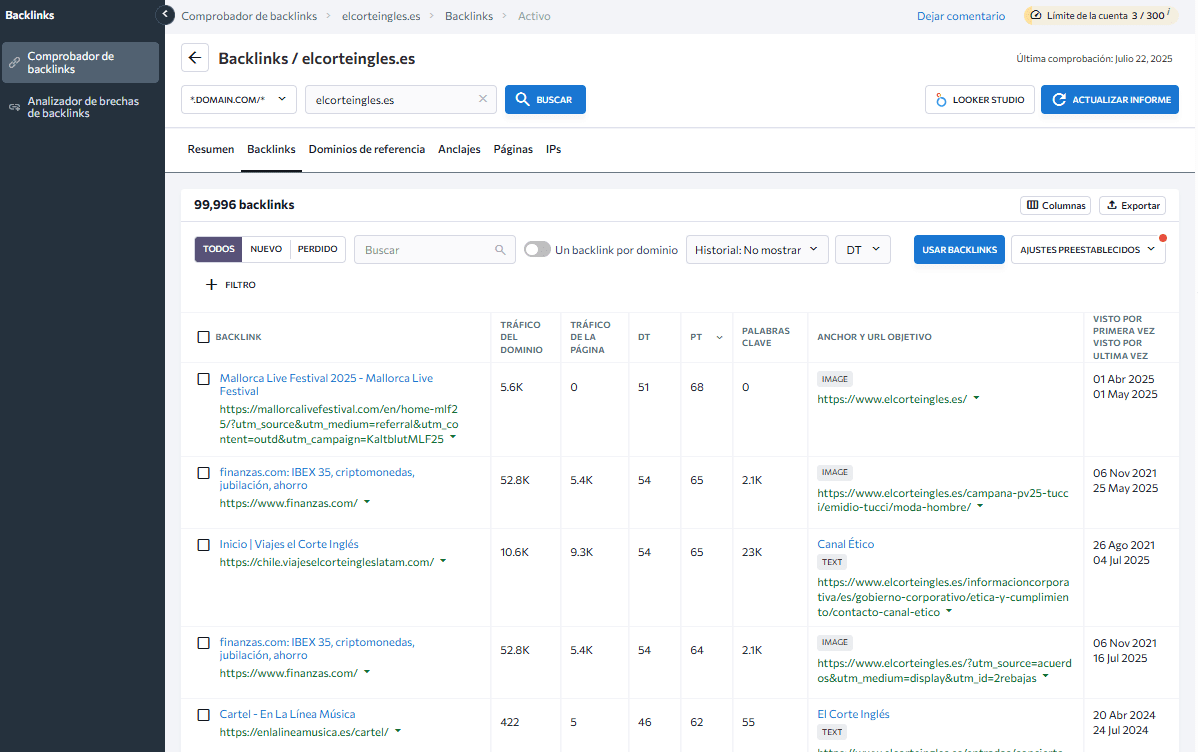The width and height of the screenshot is (1198, 752).
Task: Open Cartel - En La Línea Música link
Action: pyautogui.click(x=287, y=714)
